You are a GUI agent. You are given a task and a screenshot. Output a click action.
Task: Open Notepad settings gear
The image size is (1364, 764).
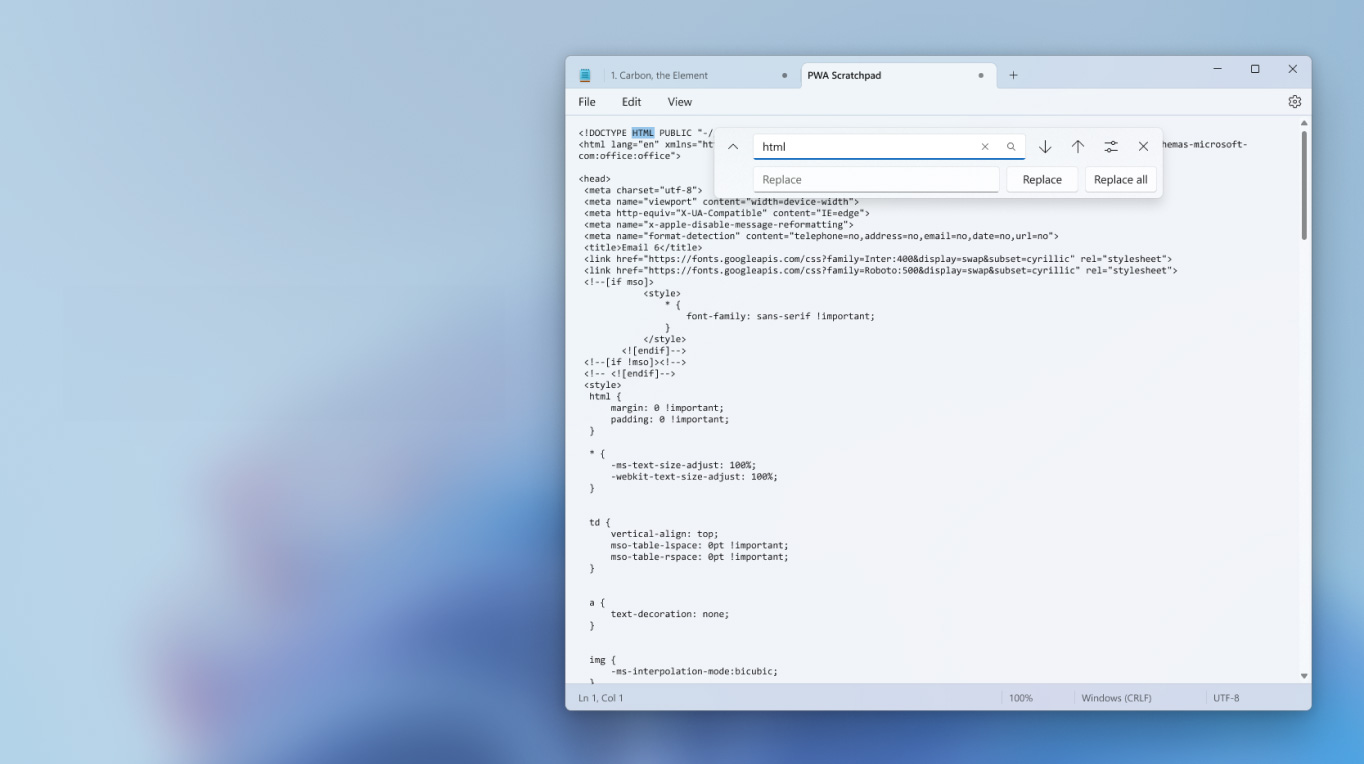[x=1294, y=102]
